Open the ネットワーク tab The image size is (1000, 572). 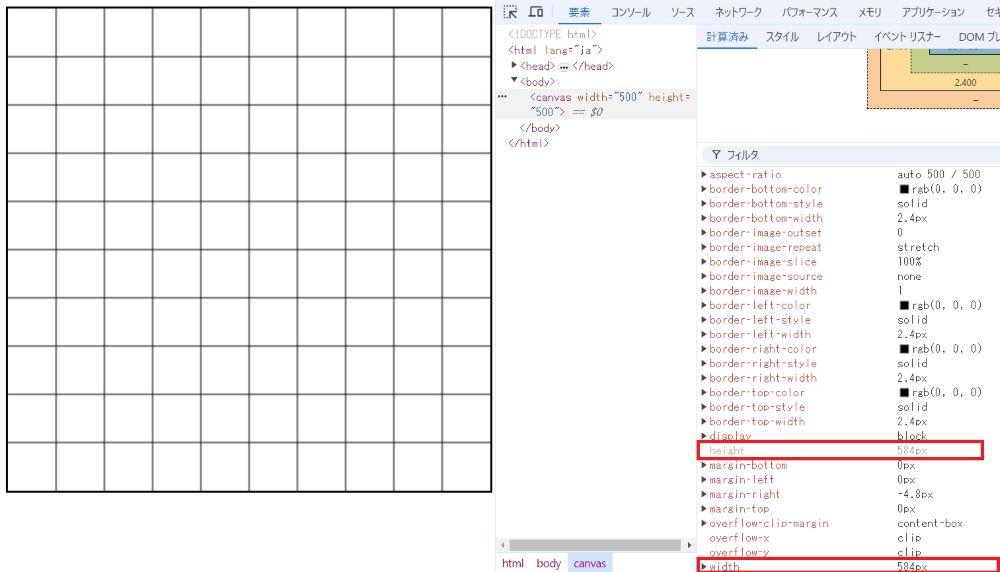(738, 12)
